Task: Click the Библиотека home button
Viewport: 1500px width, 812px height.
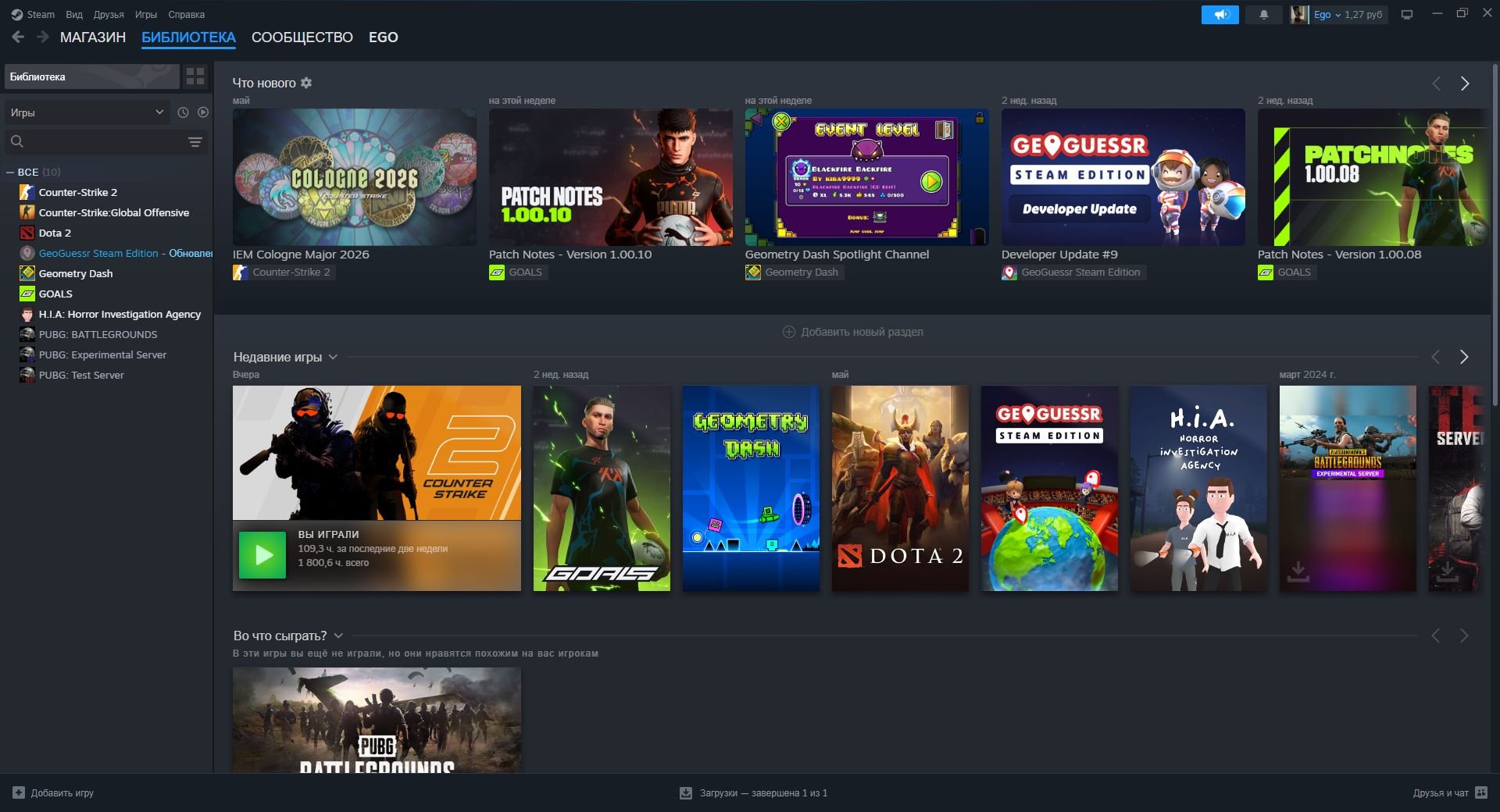Action: pyautogui.click(x=92, y=77)
